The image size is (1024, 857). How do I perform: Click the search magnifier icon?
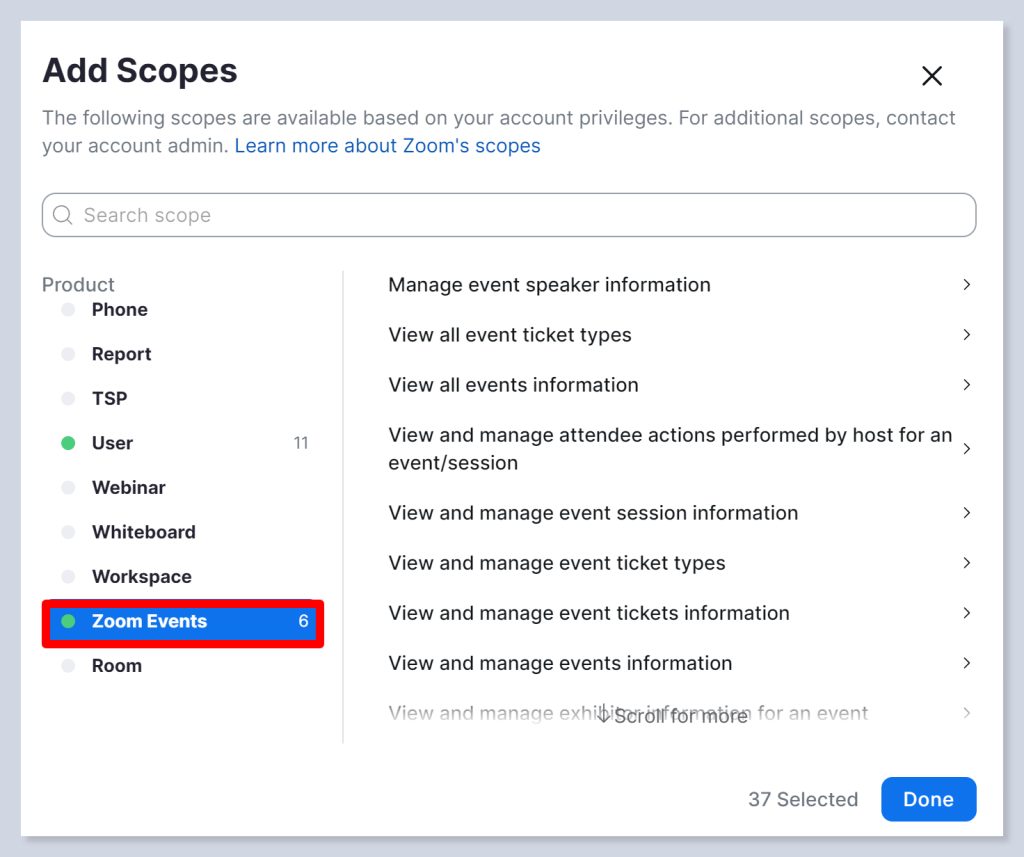63,215
